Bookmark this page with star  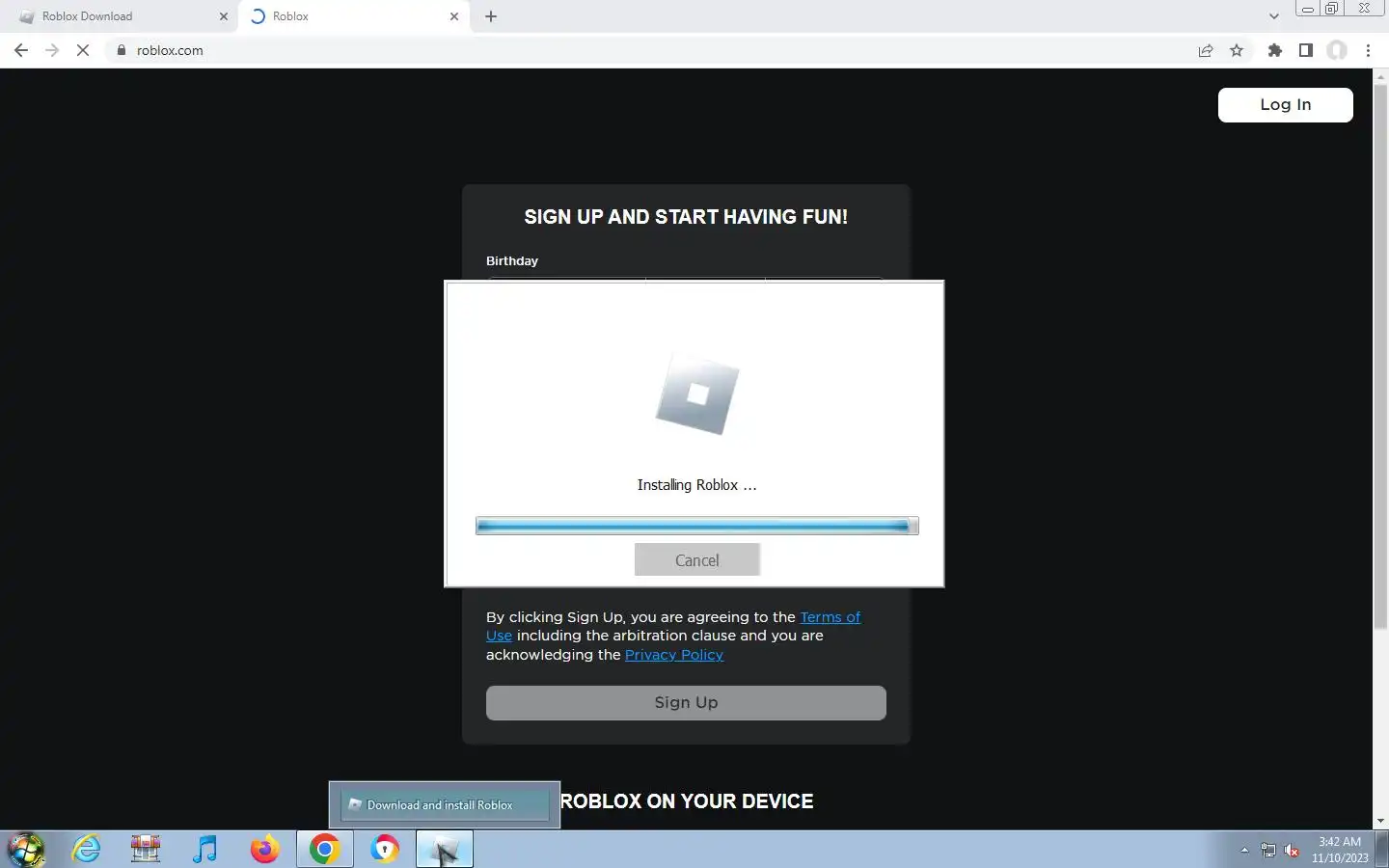coord(1237,50)
